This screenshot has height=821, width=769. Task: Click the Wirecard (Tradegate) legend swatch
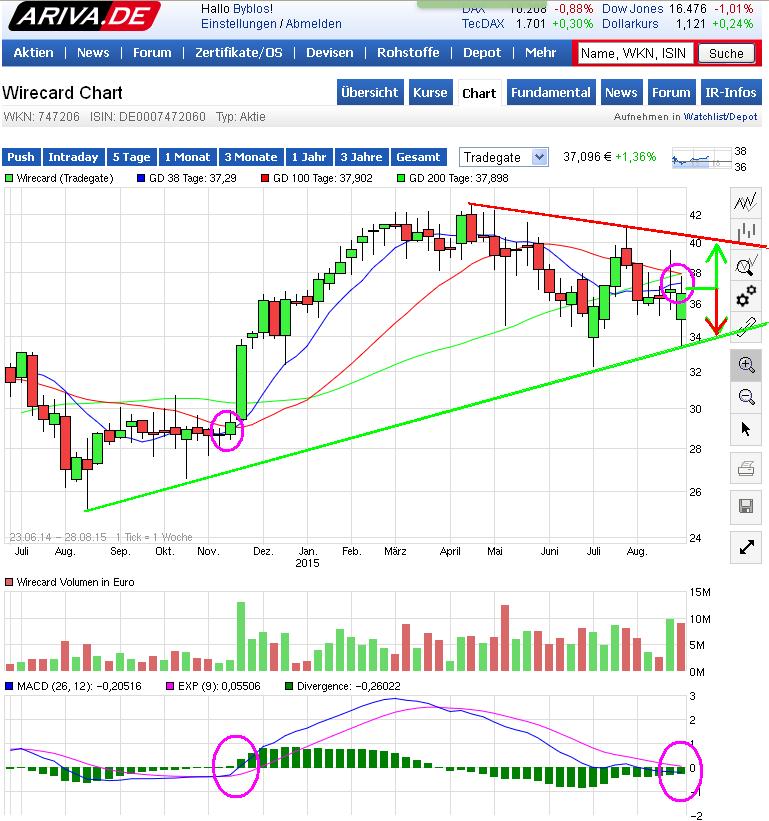(x=9, y=178)
